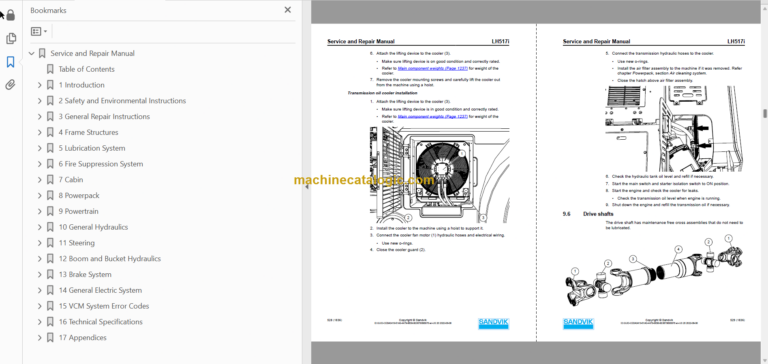Click bookmark icon beside 17 Appendices
Image resolution: width=768 pixels, height=364 pixels.
(50, 338)
